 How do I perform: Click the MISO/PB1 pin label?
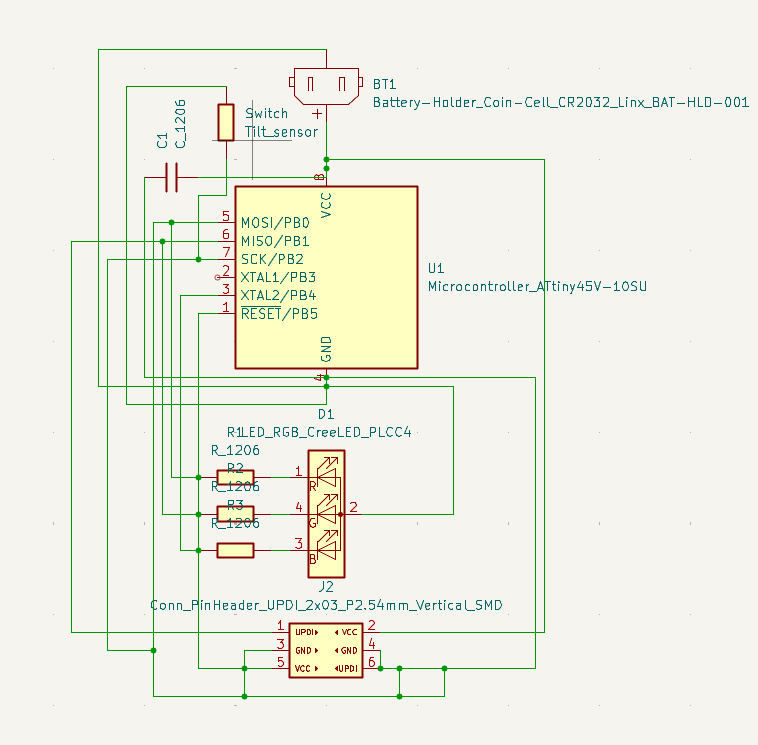click(x=275, y=241)
